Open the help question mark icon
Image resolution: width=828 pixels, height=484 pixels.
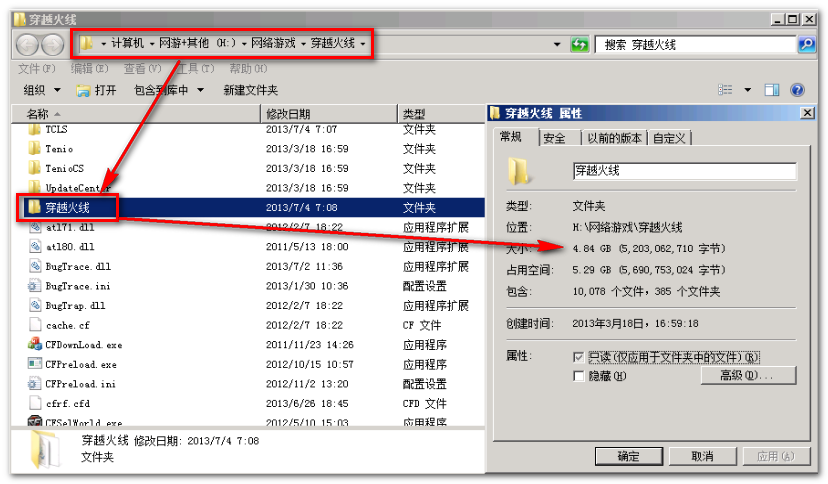pos(797,90)
